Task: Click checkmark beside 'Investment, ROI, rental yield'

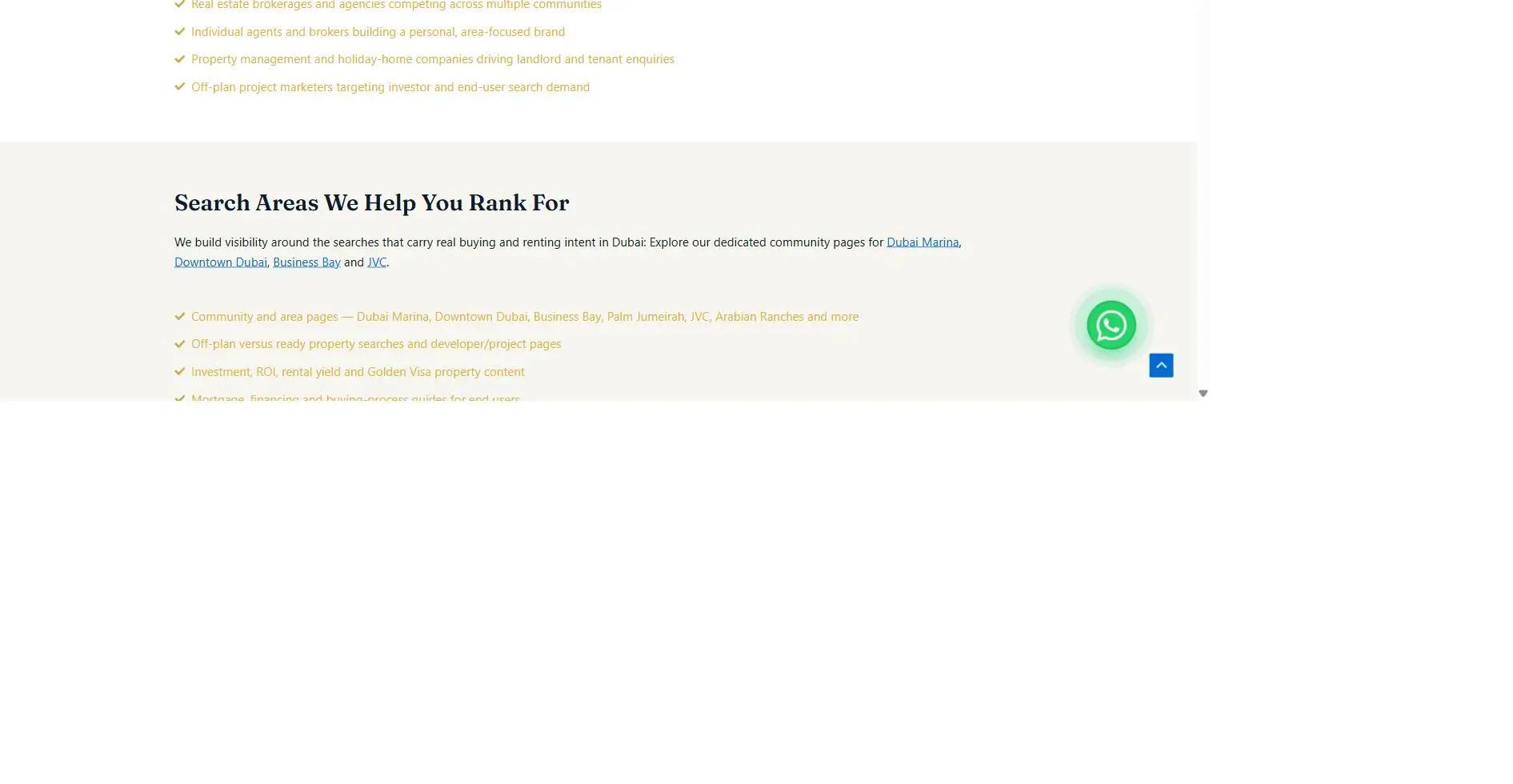Action: (180, 372)
